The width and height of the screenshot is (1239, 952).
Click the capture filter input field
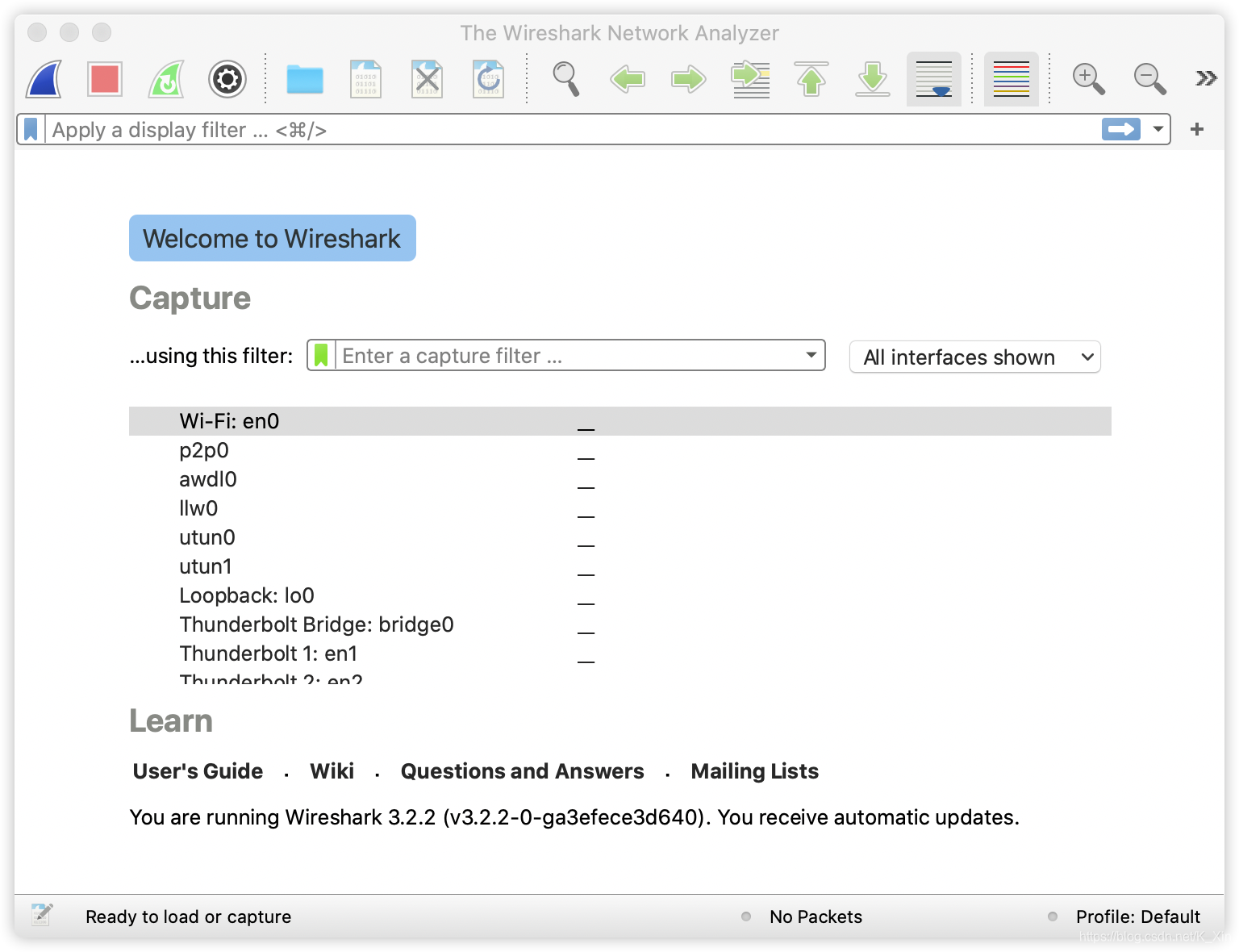pyautogui.click(x=568, y=355)
